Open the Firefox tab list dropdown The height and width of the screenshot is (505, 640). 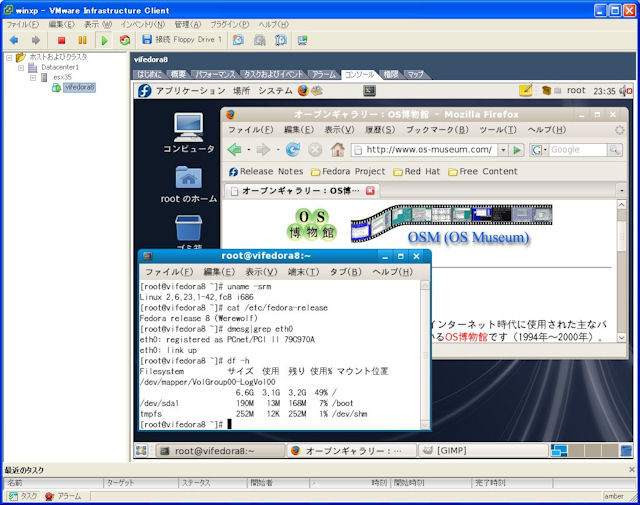[621, 190]
